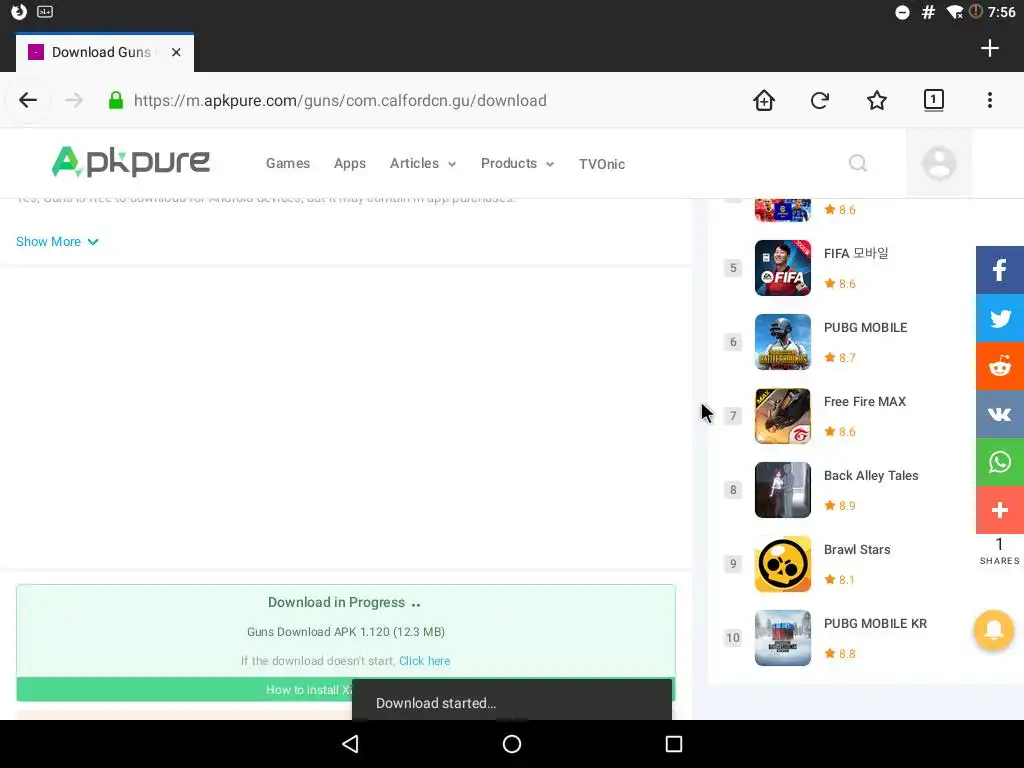Bookmark this page with the star icon
Viewport: 1024px width, 768px height.
(876, 100)
